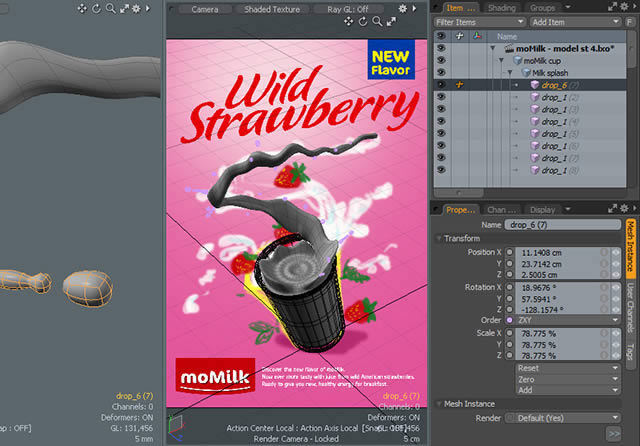Open the Render Default (Yes) dropdown
The height and width of the screenshot is (446, 640).
[x=568, y=418]
